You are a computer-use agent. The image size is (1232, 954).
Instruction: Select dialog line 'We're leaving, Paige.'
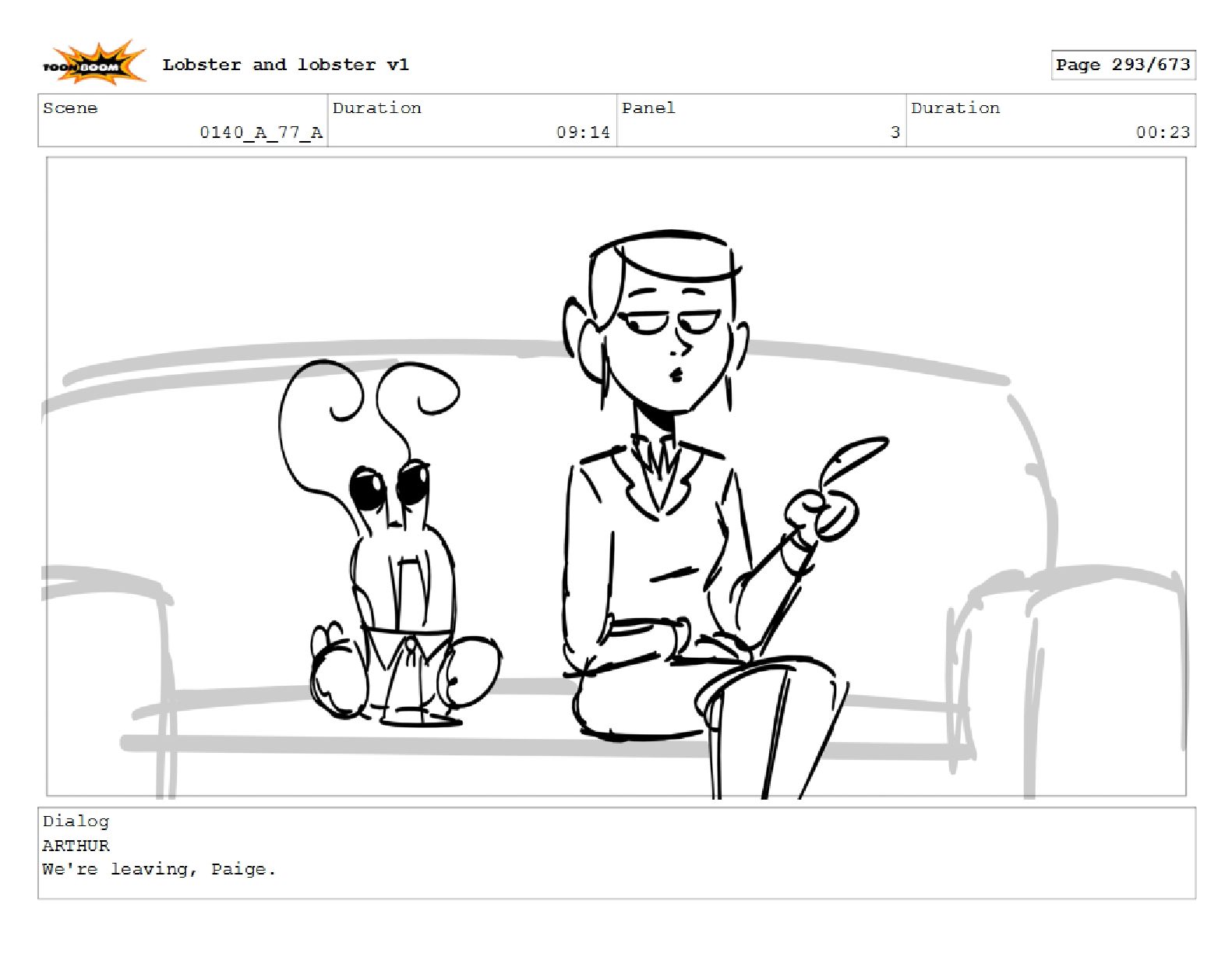159,870
